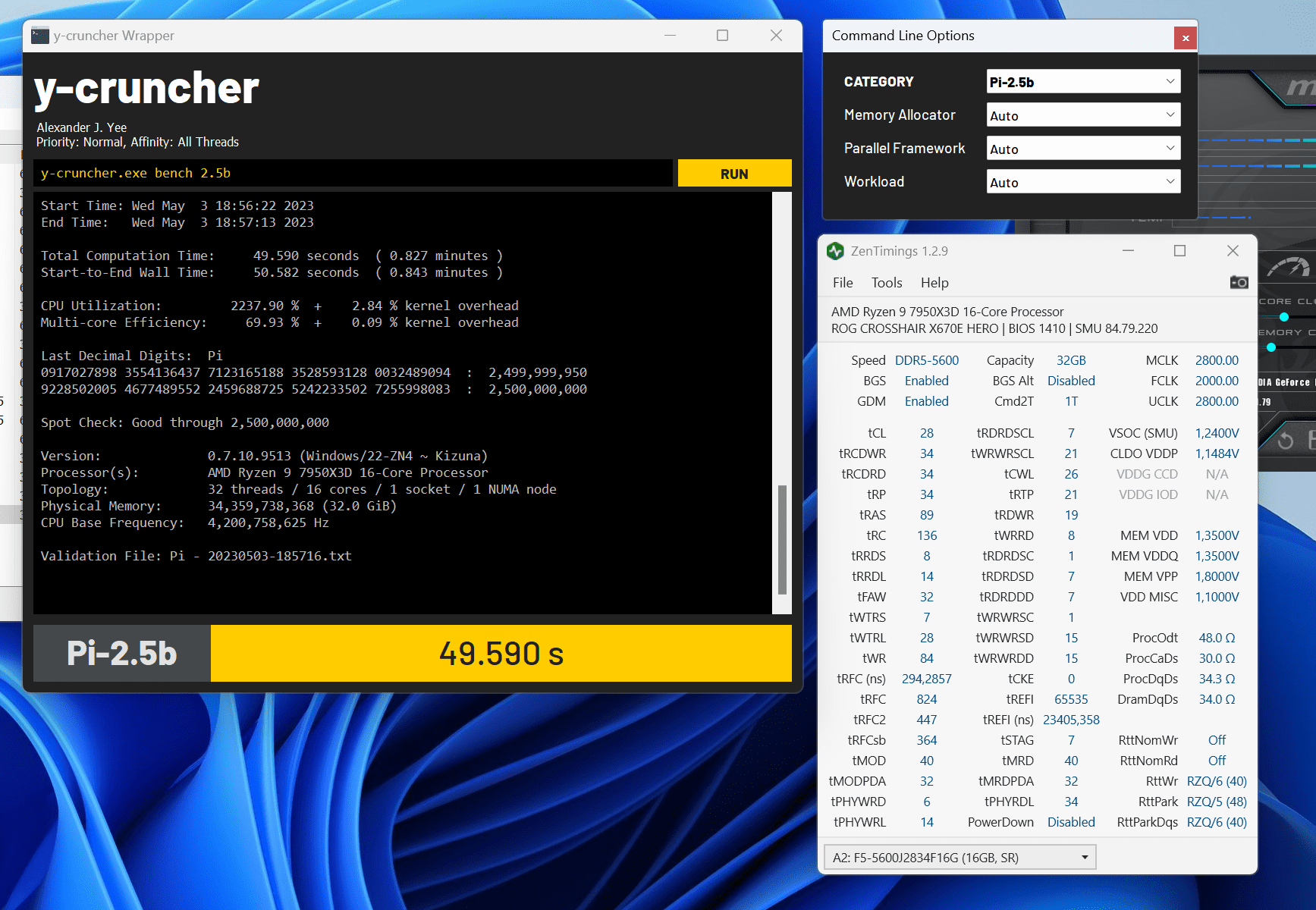Close the ZenTimings window

click(x=1233, y=251)
